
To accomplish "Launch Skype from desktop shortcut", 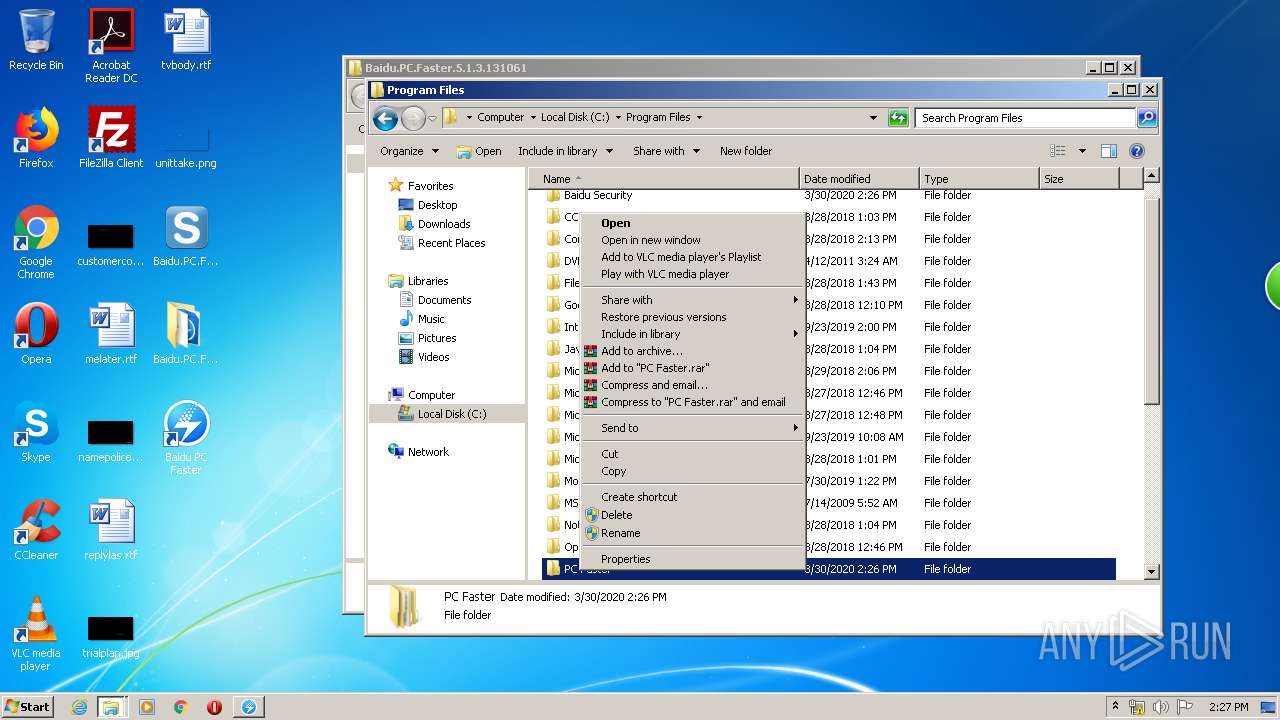I will click(x=36, y=432).
